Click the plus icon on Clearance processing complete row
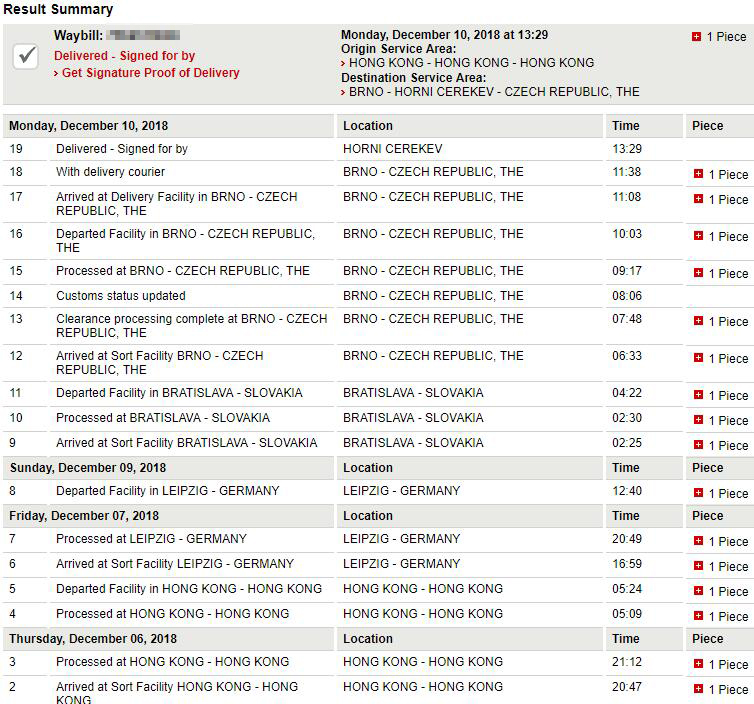The height and width of the screenshot is (704, 754). (698, 321)
